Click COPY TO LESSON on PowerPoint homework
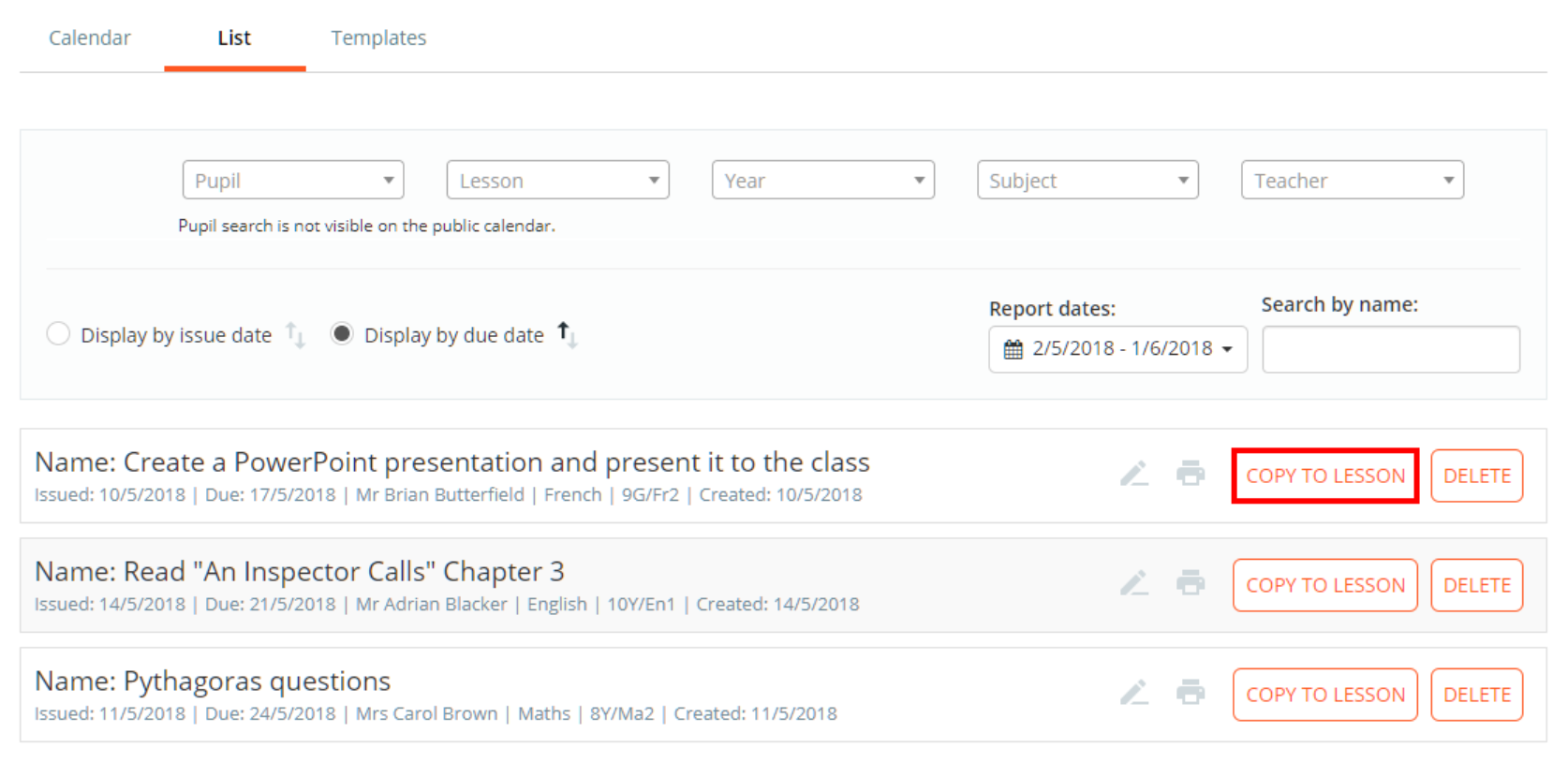The image size is (1568, 762). [x=1324, y=476]
